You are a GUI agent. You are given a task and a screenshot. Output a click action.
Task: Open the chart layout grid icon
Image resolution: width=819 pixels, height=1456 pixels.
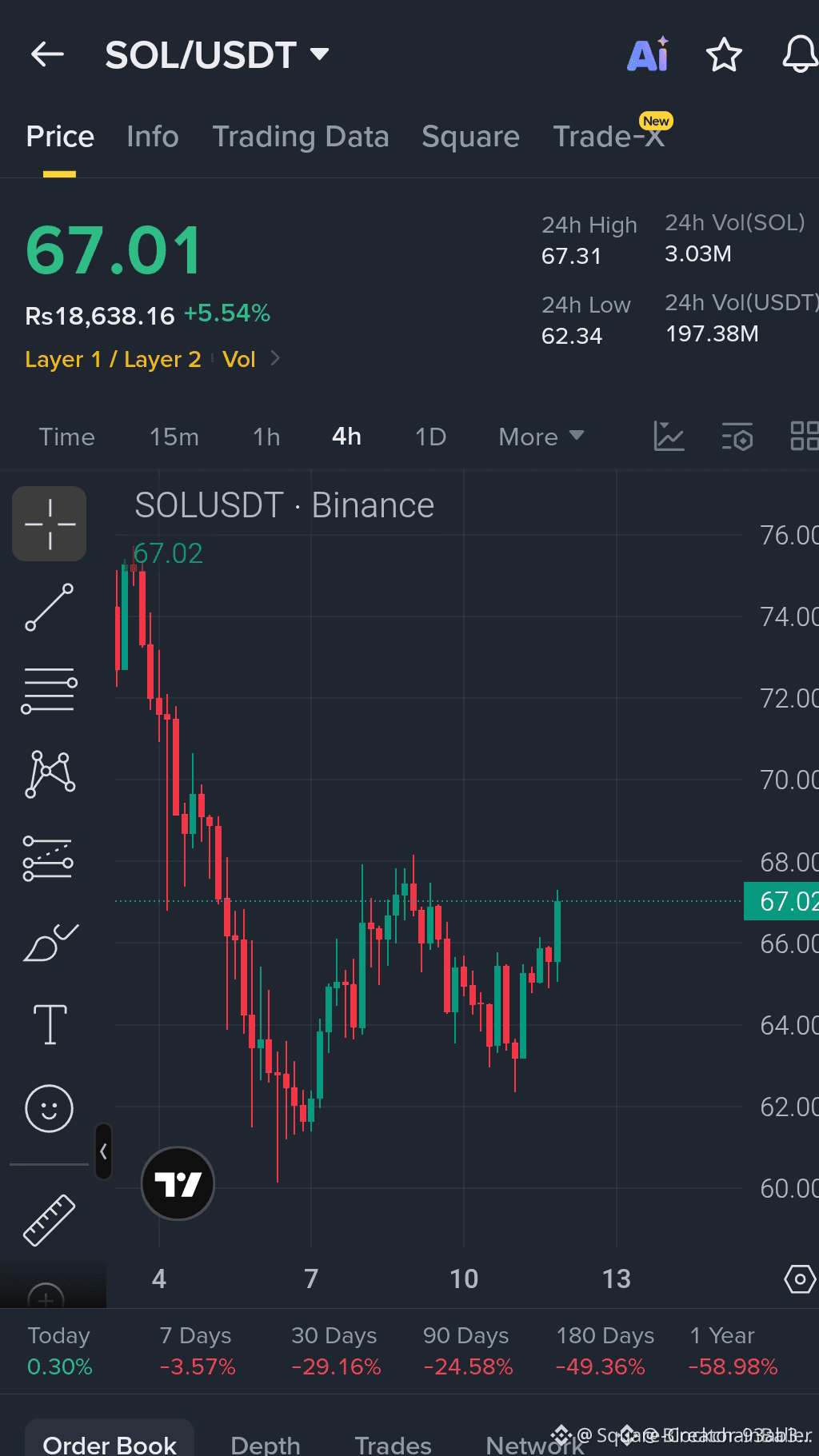[804, 437]
